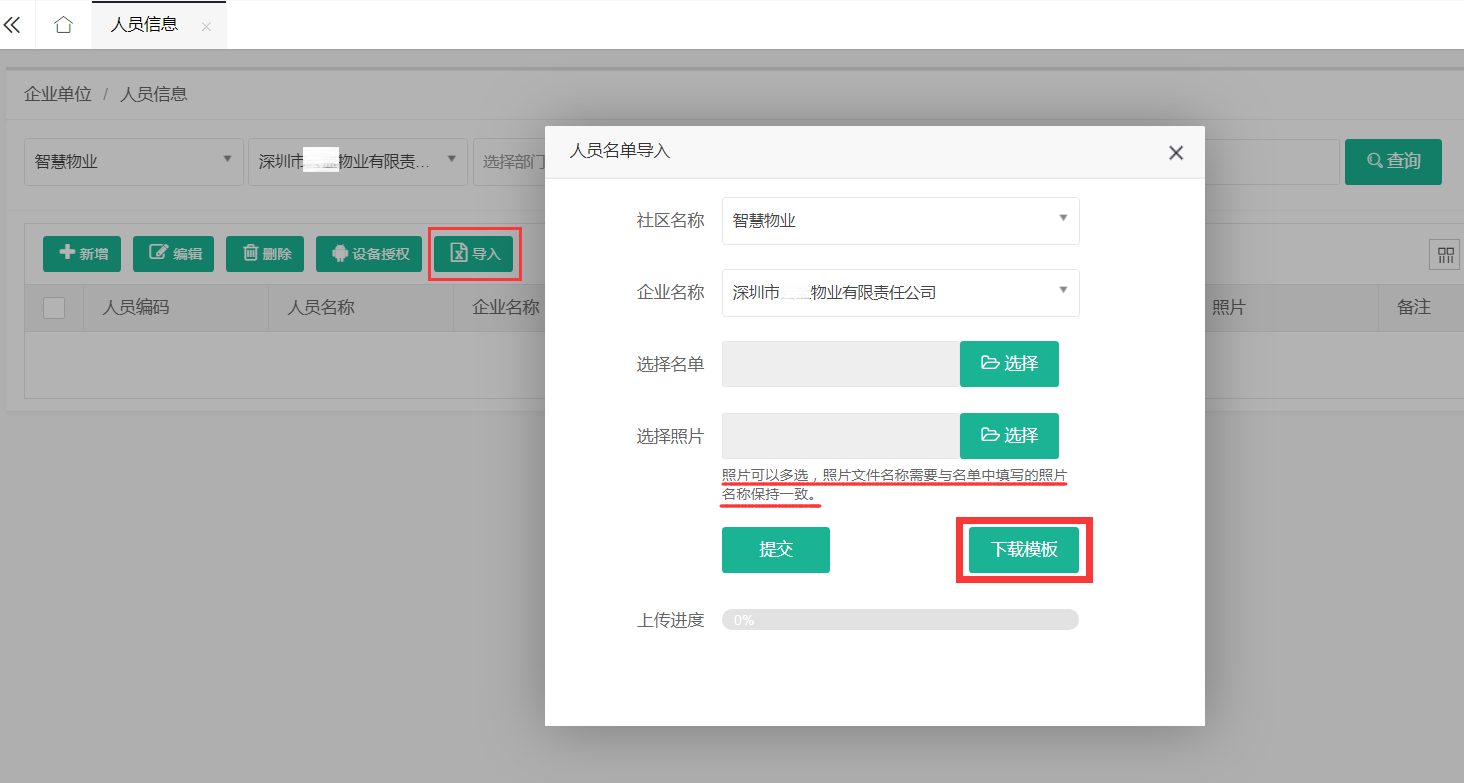Image resolution: width=1464 pixels, height=783 pixels.
Task: Click the 人员信息 breadcrumb text
Action: (154, 94)
